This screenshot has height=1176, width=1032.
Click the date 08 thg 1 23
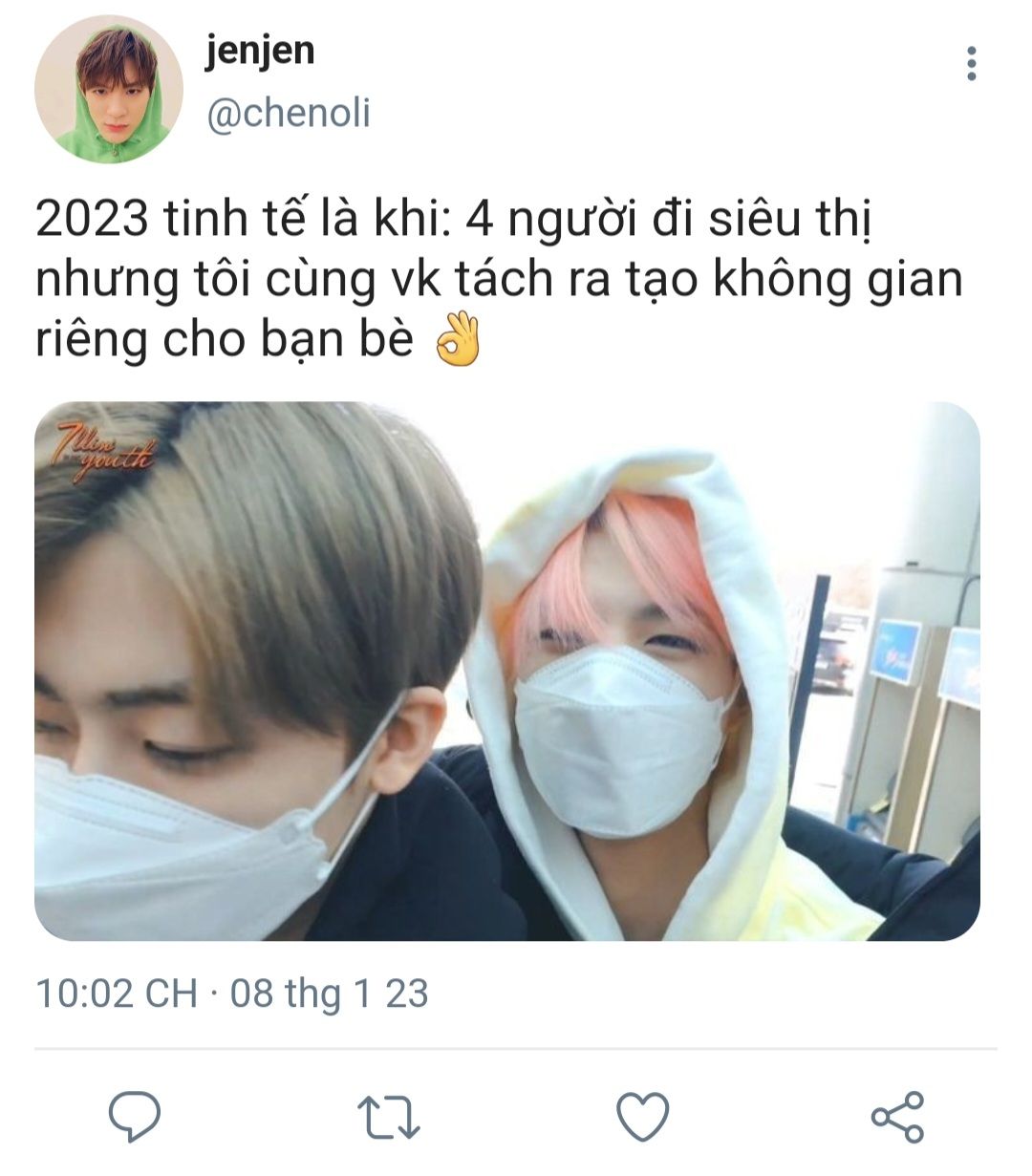[329, 993]
